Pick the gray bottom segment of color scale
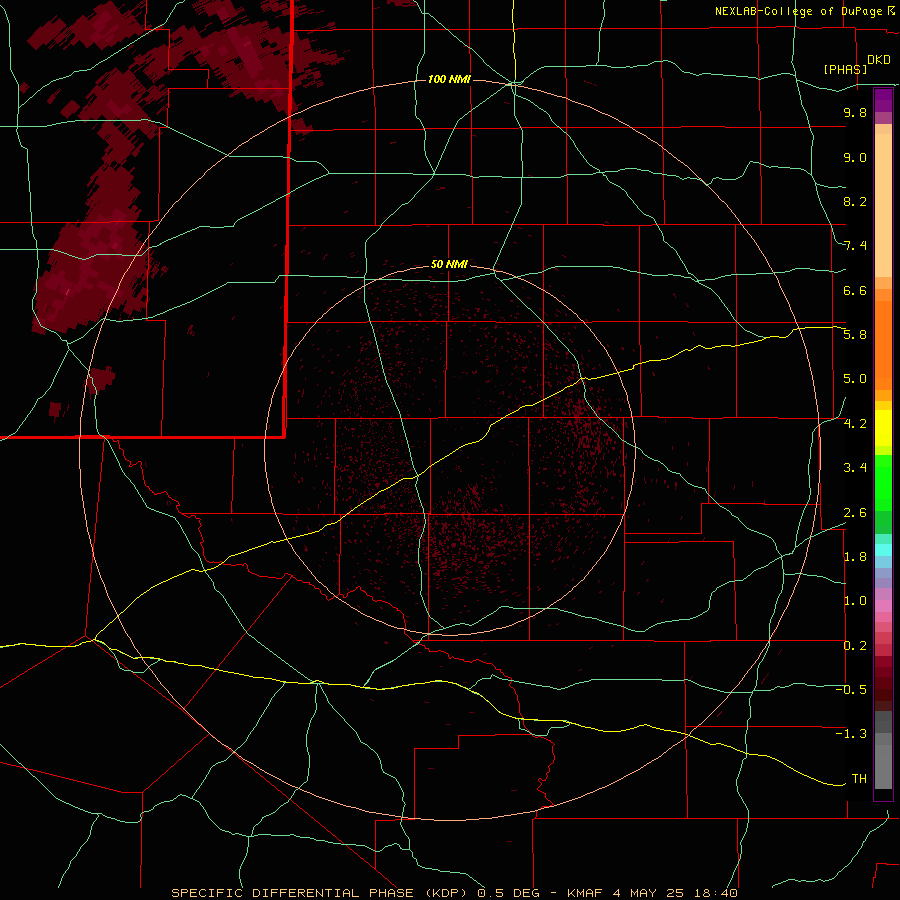The height and width of the screenshot is (900, 900). (883, 766)
